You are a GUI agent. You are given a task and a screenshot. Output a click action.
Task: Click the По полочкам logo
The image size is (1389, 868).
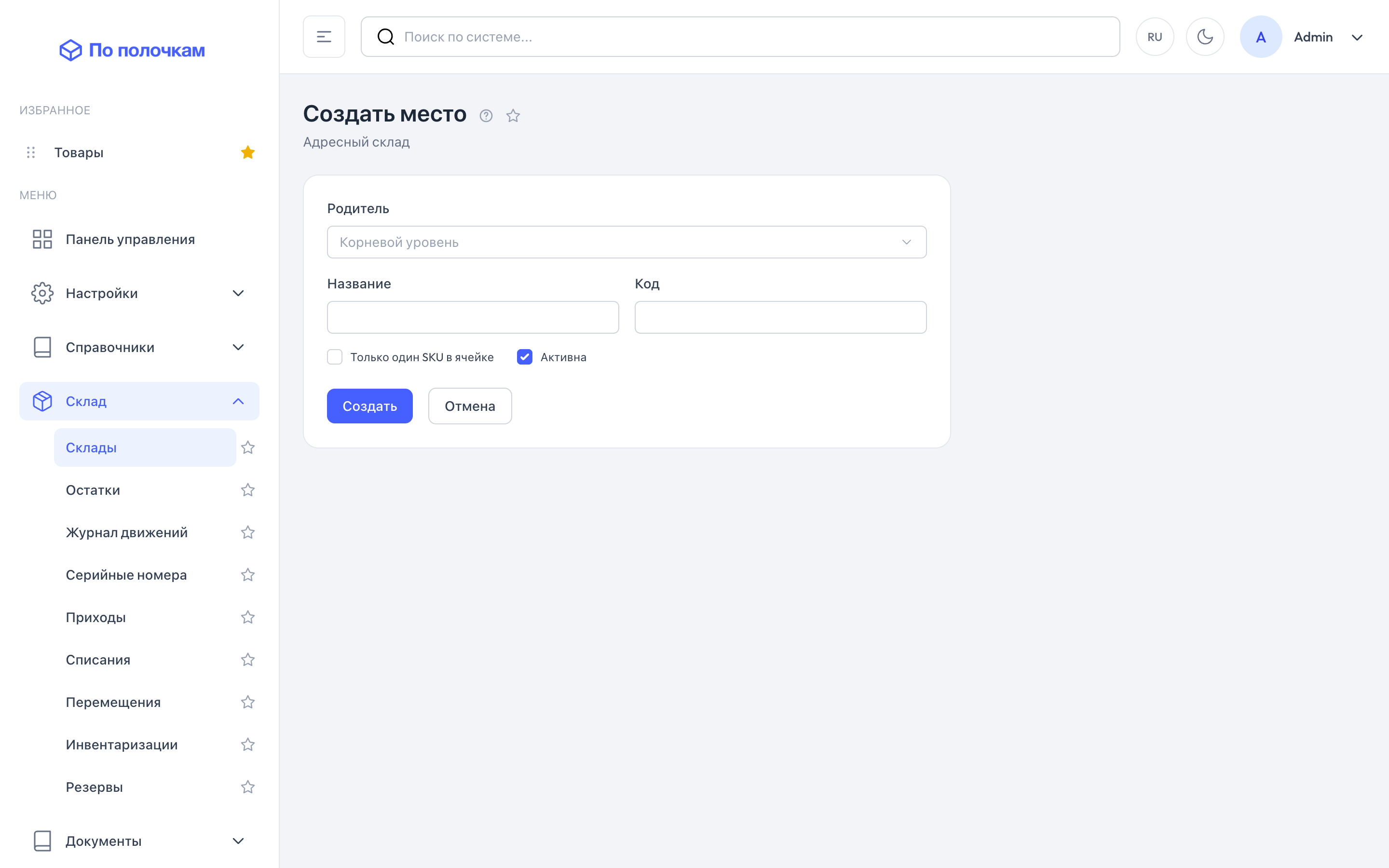(132, 50)
